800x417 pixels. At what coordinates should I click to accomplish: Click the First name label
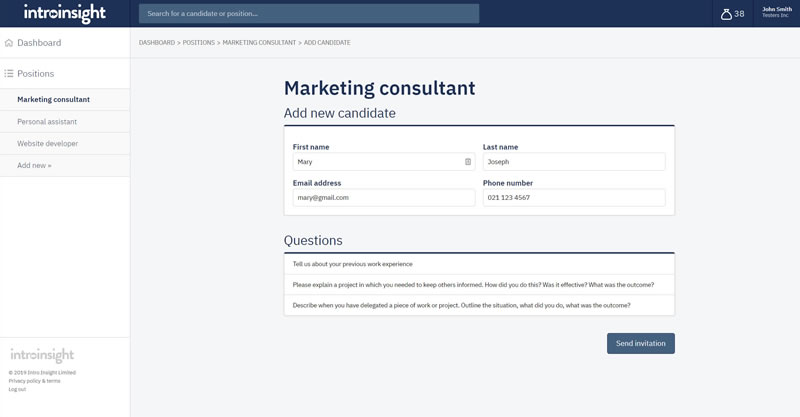tap(311, 147)
